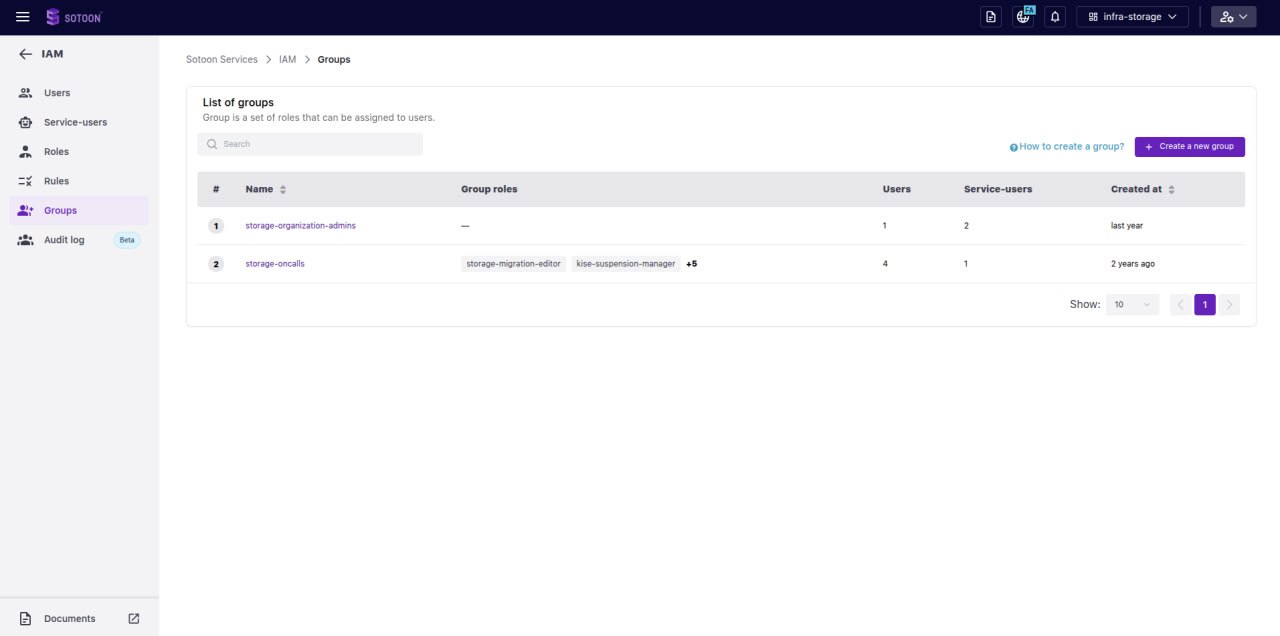Open Roles in the sidebar

tap(79, 152)
